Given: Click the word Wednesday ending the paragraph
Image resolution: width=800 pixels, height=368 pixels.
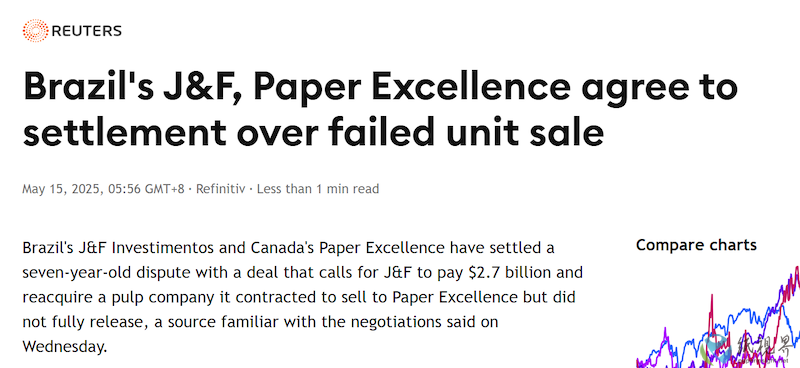Looking at the screenshot, I should (65, 347).
